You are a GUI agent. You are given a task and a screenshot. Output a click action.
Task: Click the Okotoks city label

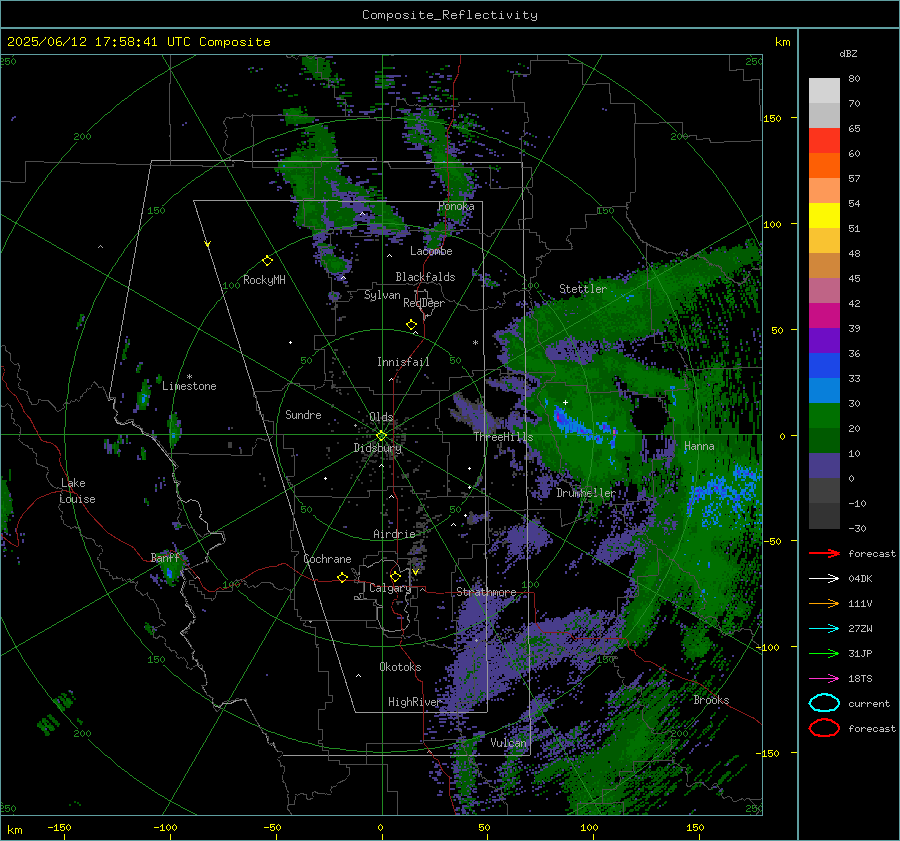(x=400, y=667)
